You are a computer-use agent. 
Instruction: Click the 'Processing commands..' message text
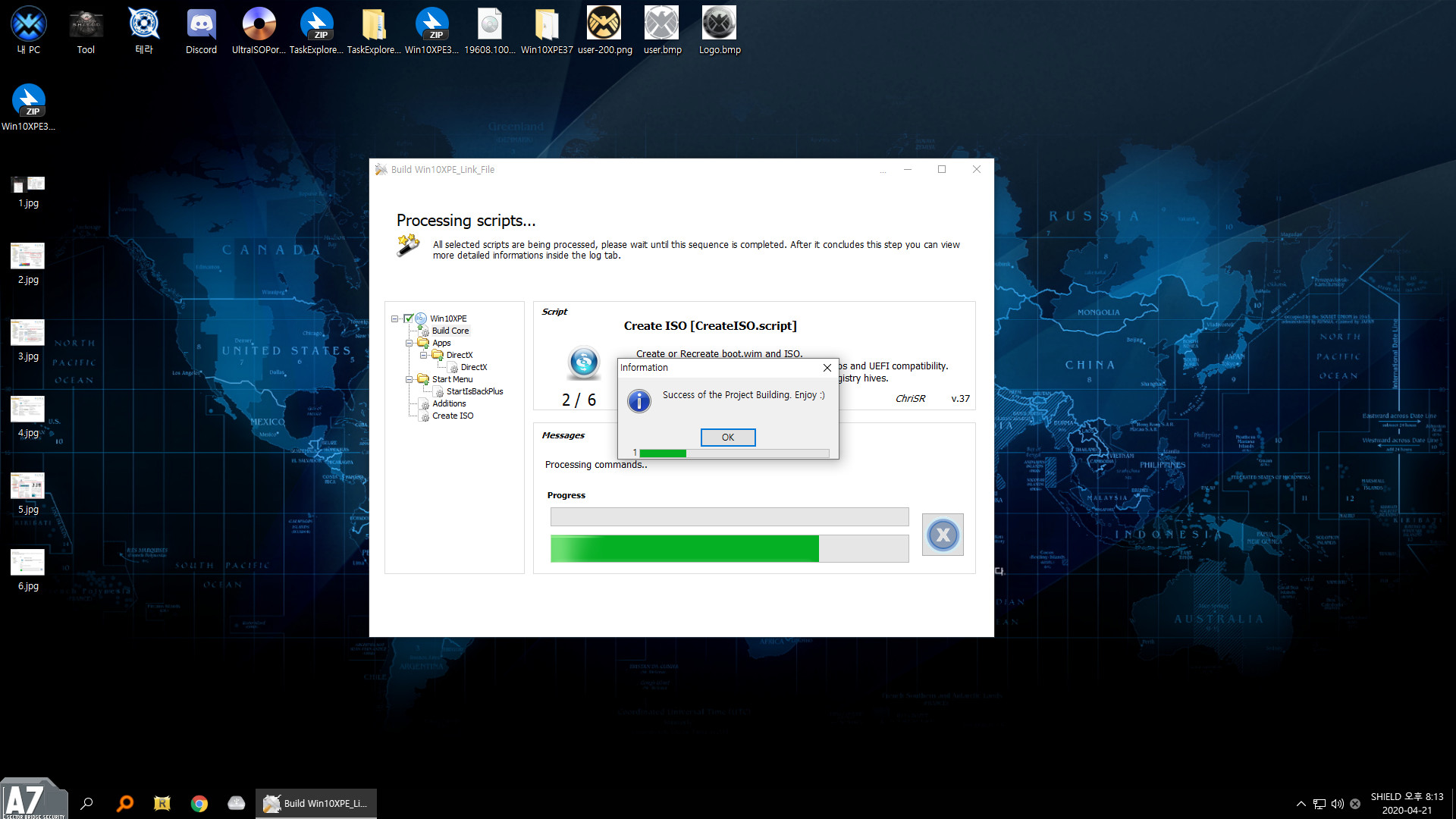(596, 465)
